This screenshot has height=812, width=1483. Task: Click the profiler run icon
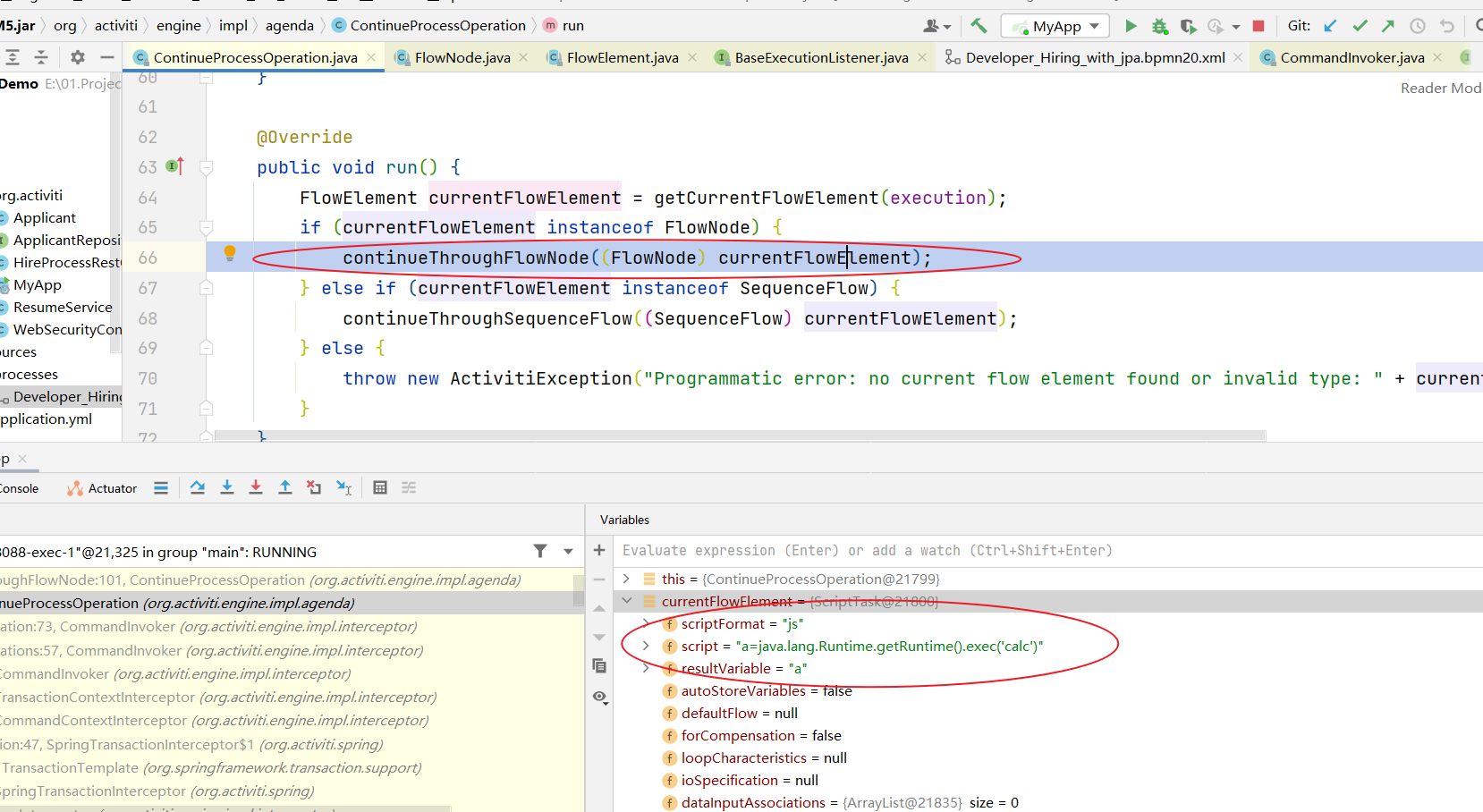coord(1215,26)
